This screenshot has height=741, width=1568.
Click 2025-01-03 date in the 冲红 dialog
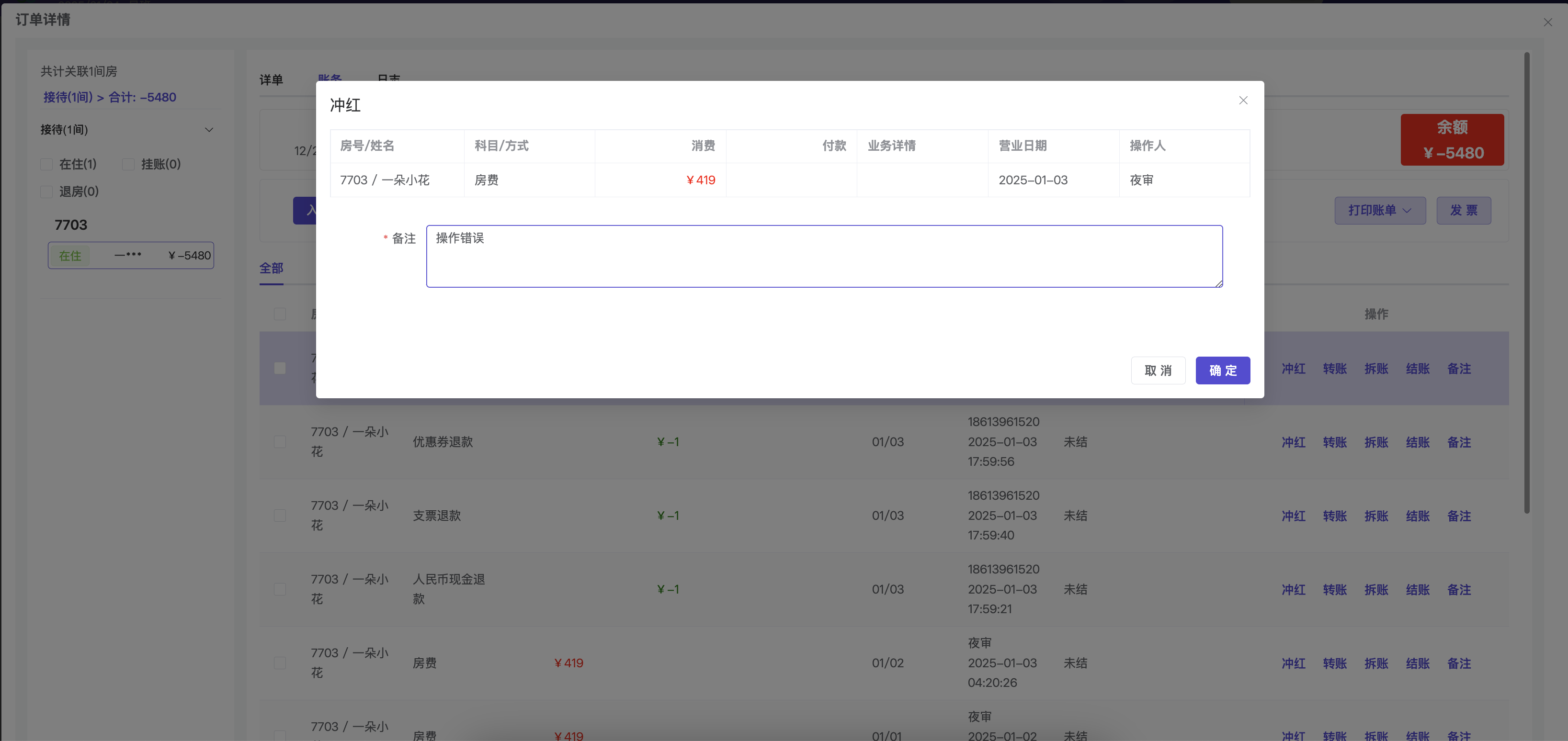pos(1033,180)
